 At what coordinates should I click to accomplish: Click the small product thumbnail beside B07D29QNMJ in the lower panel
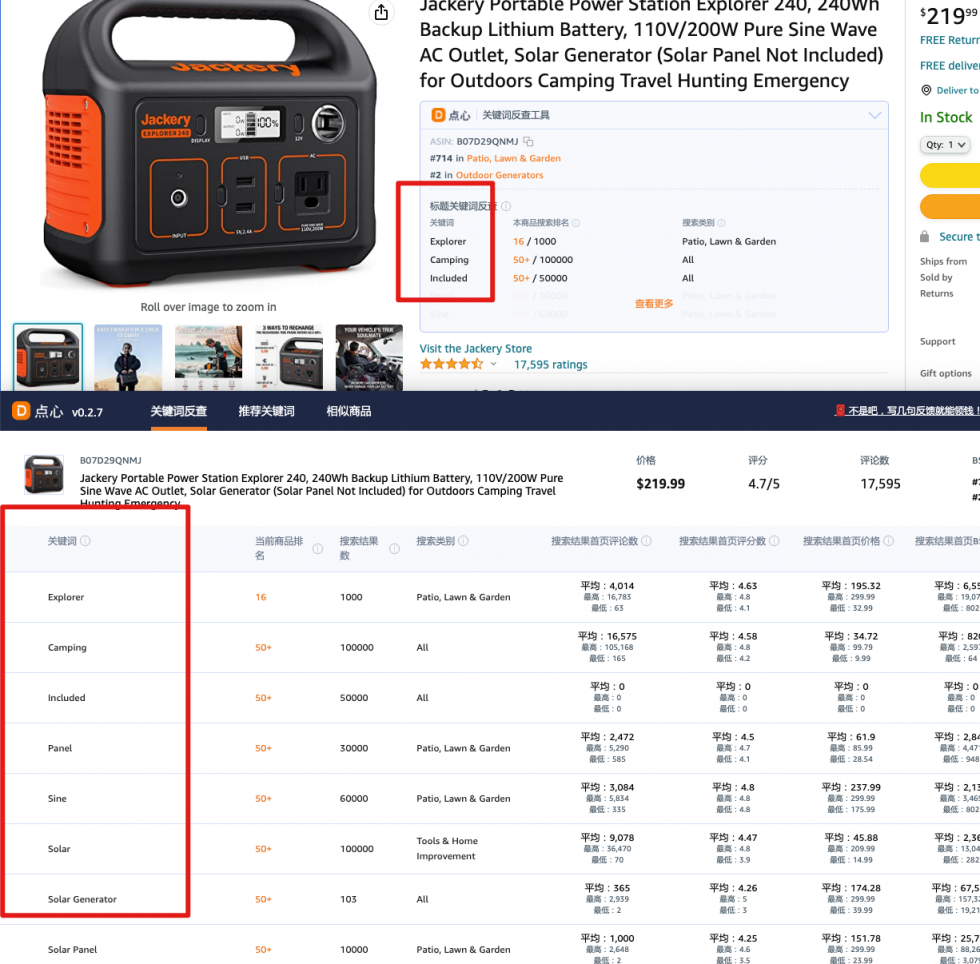coord(44,474)
